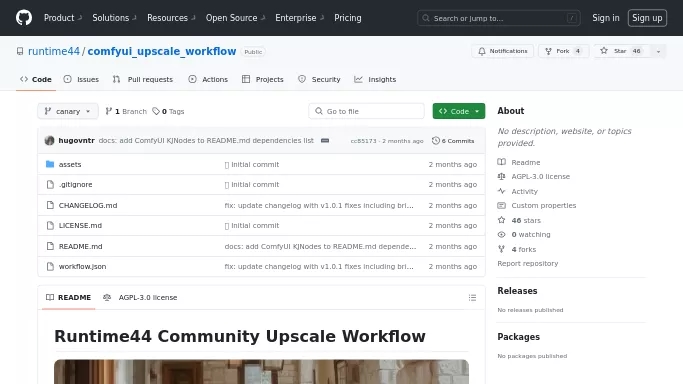Click the Packages heading link

pyautogui.click(x=518, y=337)
